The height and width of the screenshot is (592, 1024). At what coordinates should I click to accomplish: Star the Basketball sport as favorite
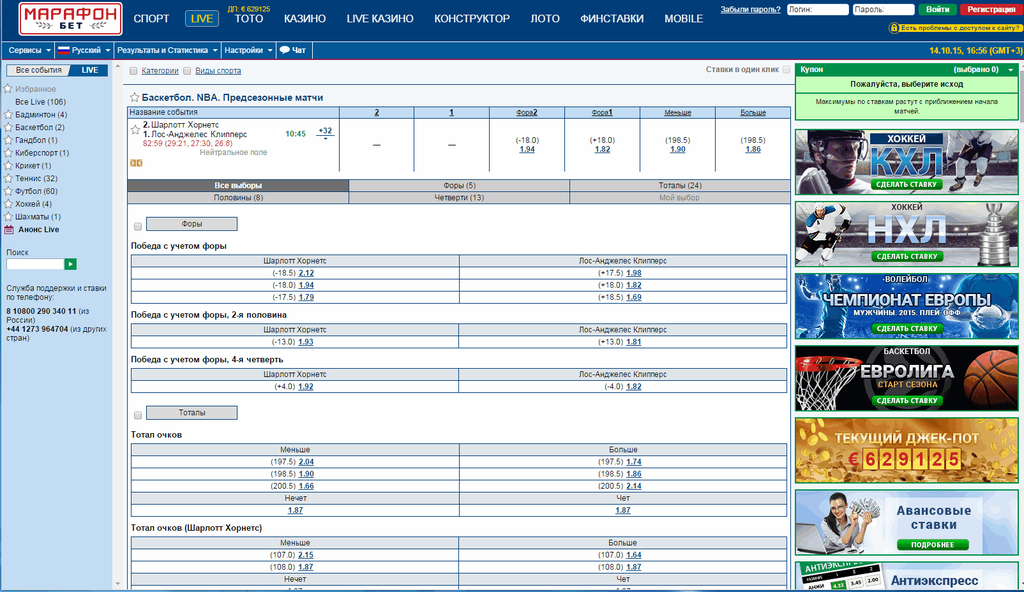point(8,127)
